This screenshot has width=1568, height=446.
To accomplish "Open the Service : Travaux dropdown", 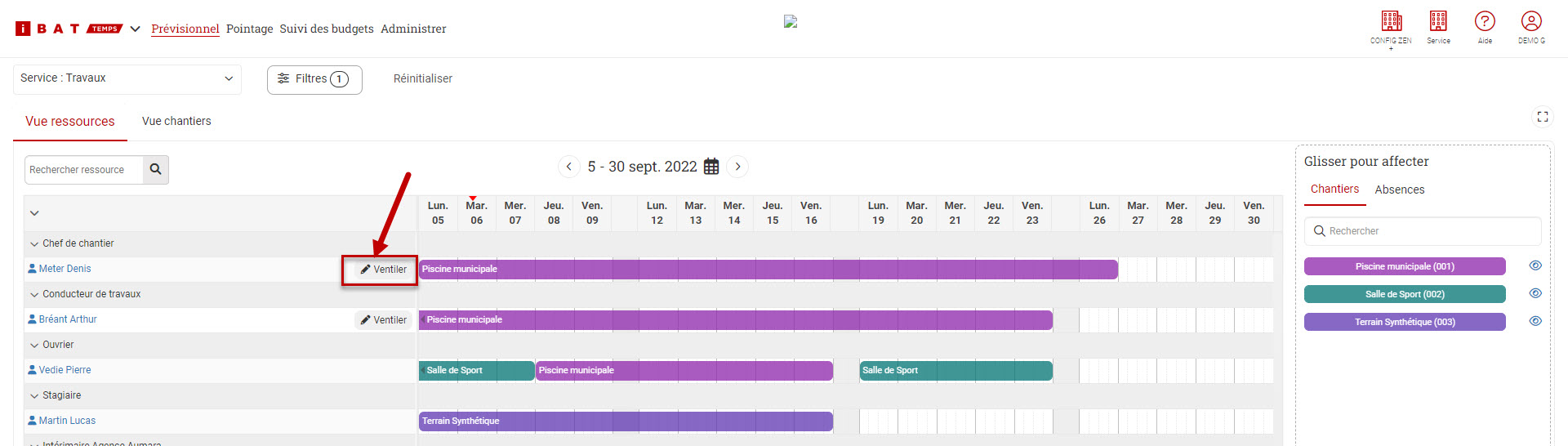I will (127, 78).
